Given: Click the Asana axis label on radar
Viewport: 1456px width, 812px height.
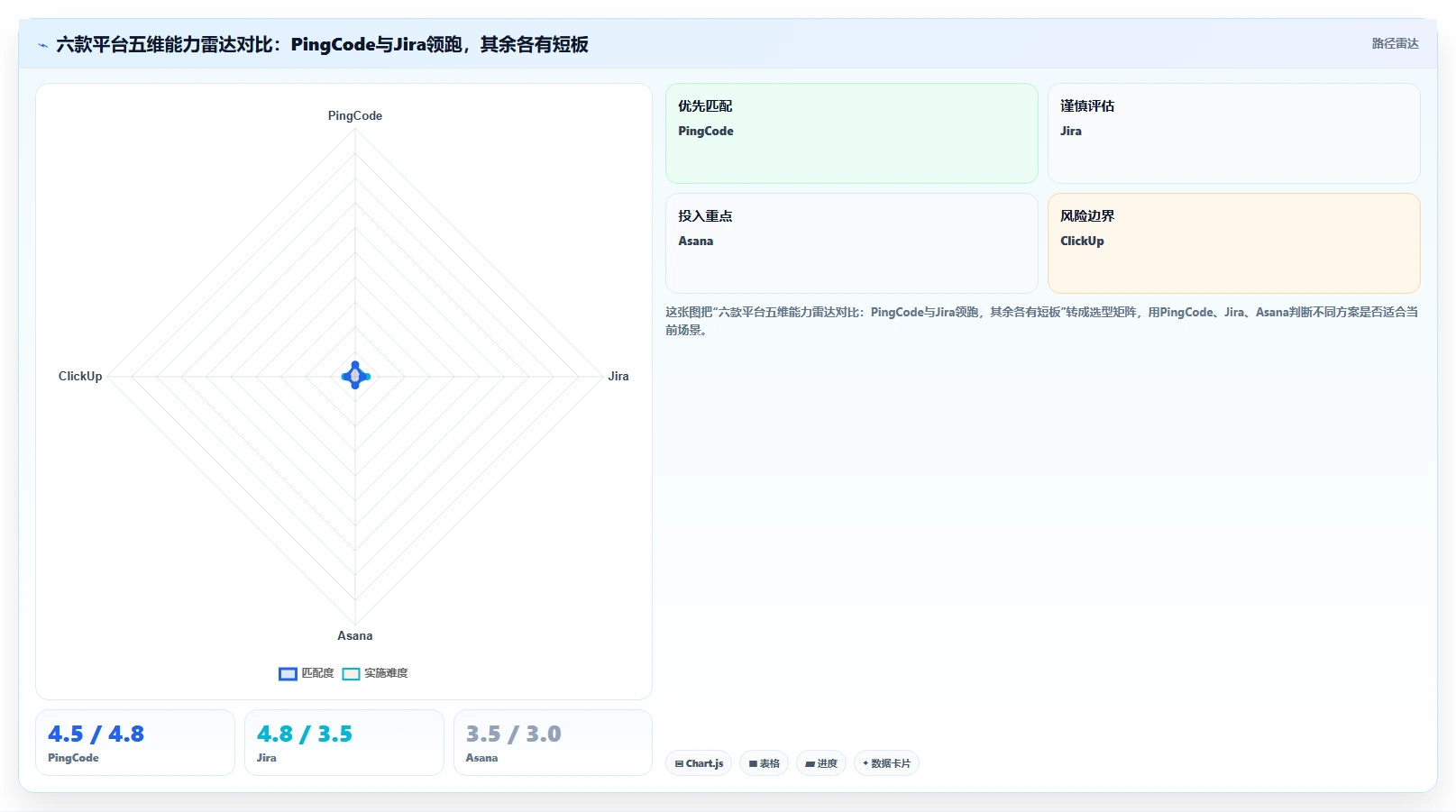Looking at the screenshot, I should click(355, 635).
